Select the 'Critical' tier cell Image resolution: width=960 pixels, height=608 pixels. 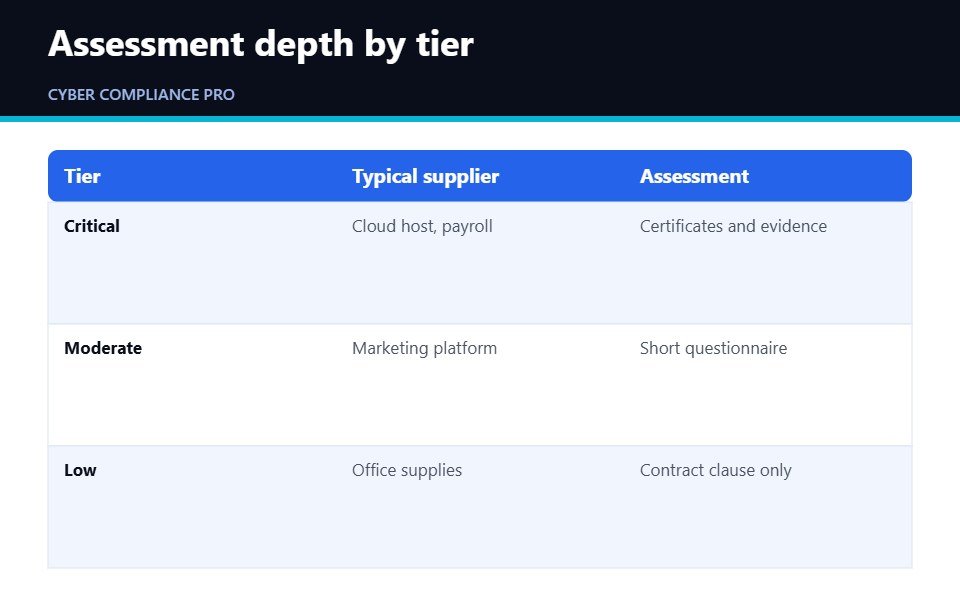coord(92,227)
